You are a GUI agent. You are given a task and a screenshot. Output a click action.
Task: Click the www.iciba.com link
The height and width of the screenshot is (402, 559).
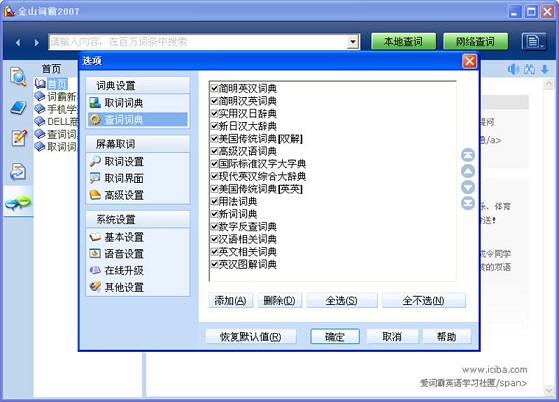(494, 370)
